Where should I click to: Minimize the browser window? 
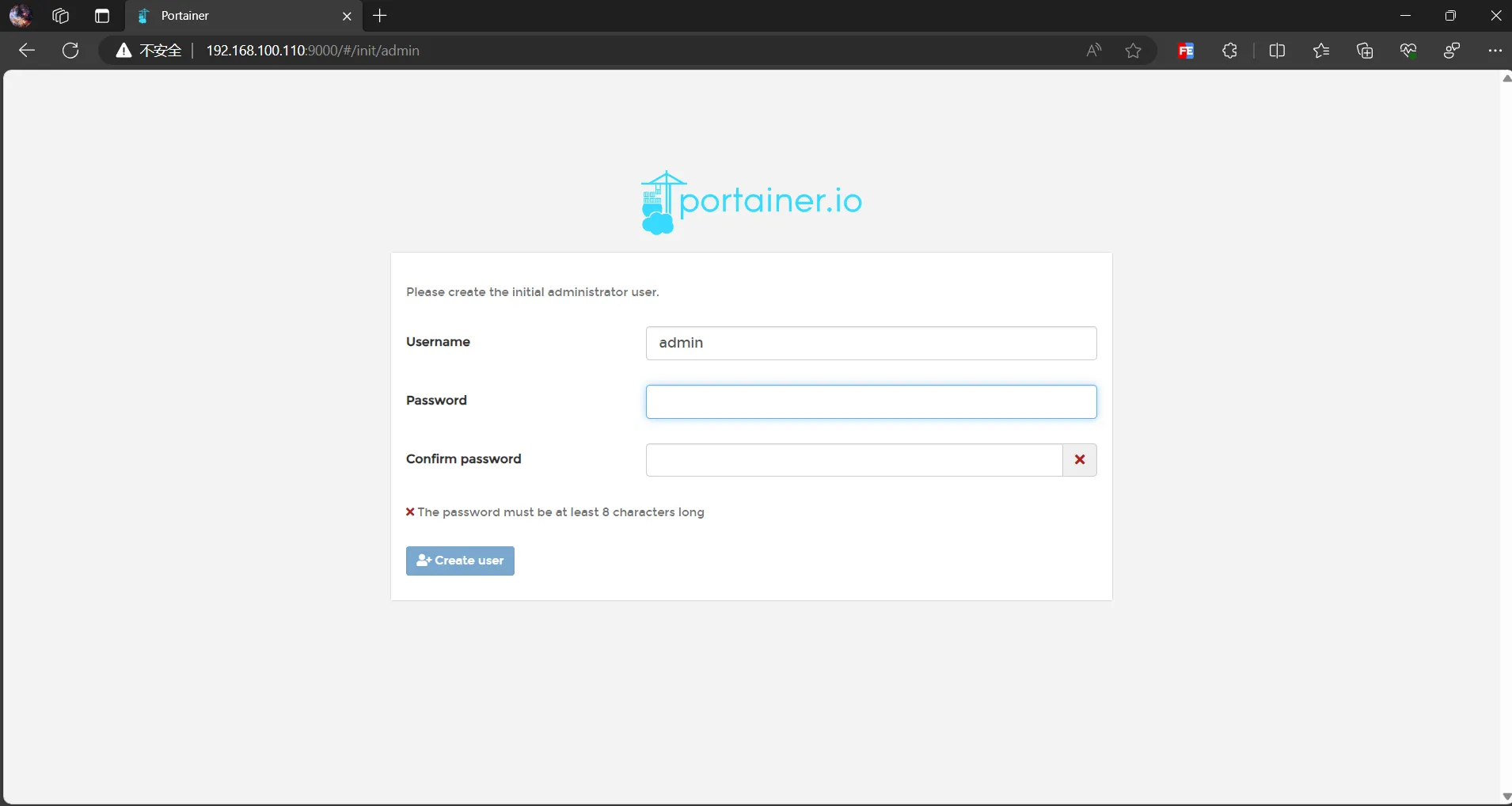pos(1406,16)
